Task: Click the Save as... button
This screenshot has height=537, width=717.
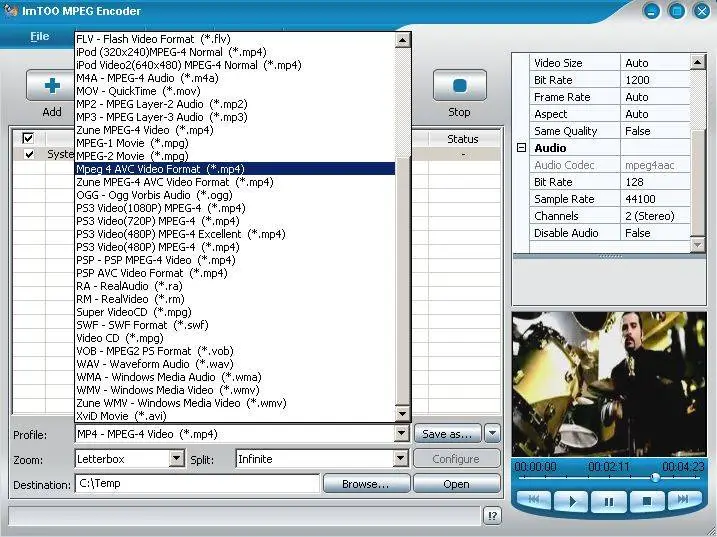Action: [447, 434]
